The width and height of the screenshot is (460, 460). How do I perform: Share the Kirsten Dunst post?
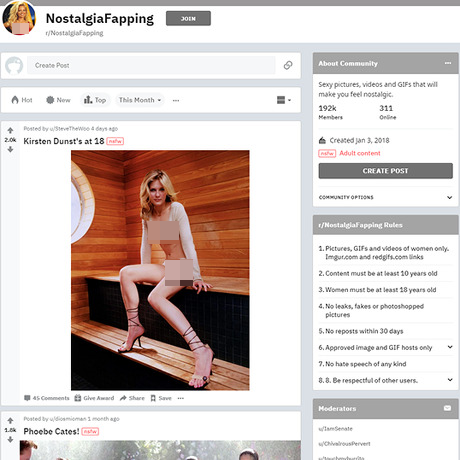point(132,398)
